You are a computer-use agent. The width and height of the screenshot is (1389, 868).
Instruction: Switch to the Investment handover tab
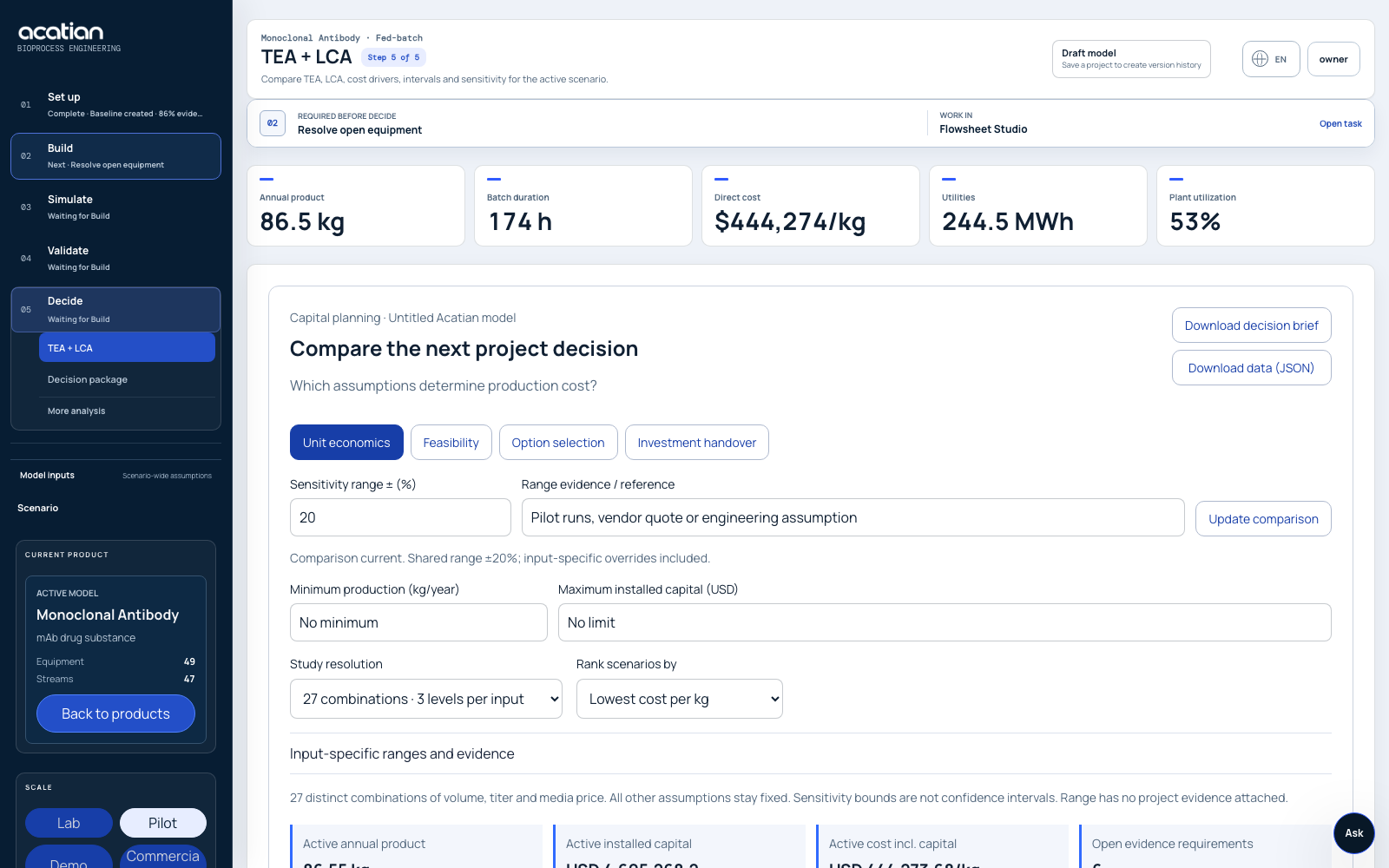[696, 443]
